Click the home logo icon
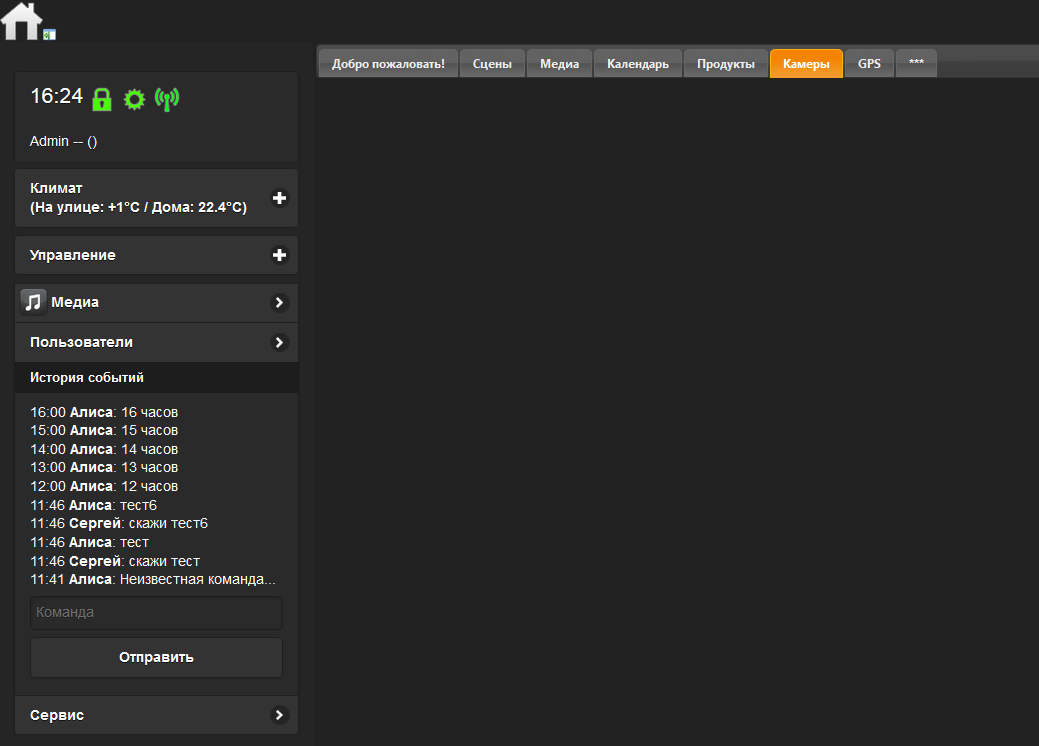1039x746 pixels. (21, 21)
